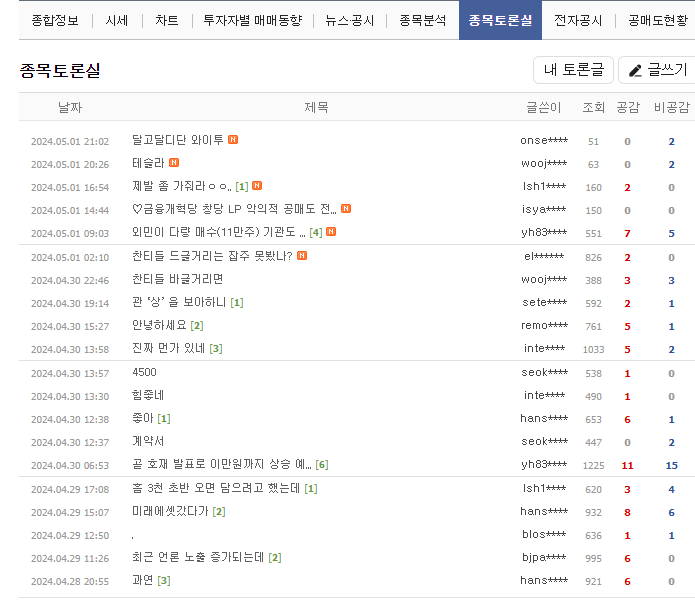Click author el****** name
Viewport: 695px width, 606px height.
[x=544, y=257]
